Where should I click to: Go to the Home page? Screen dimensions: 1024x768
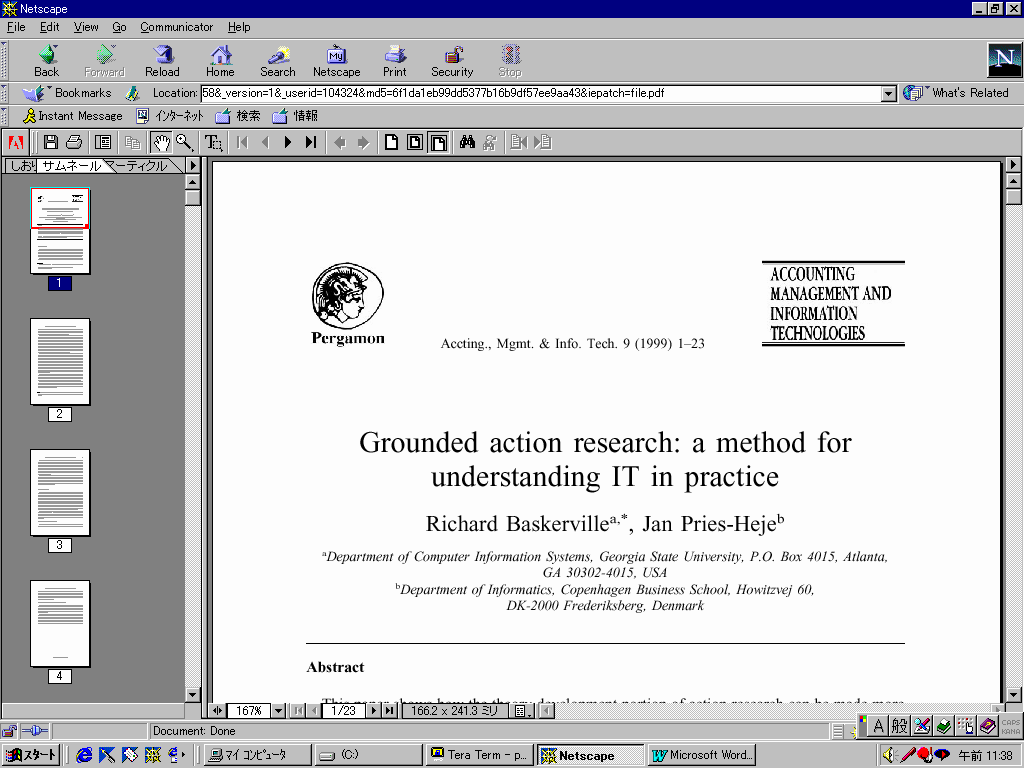click(x=220, y=61)
